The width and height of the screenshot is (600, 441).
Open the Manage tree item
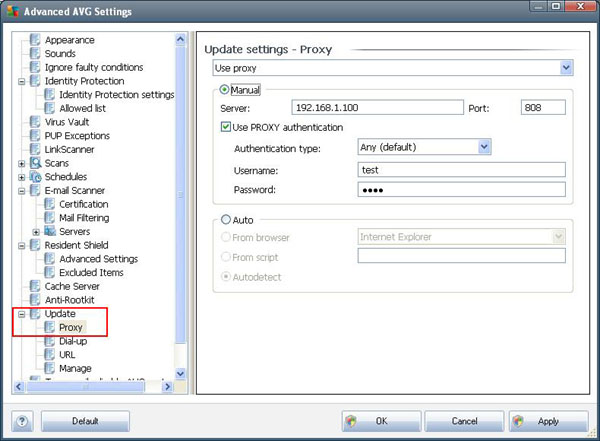coord(75,369)
